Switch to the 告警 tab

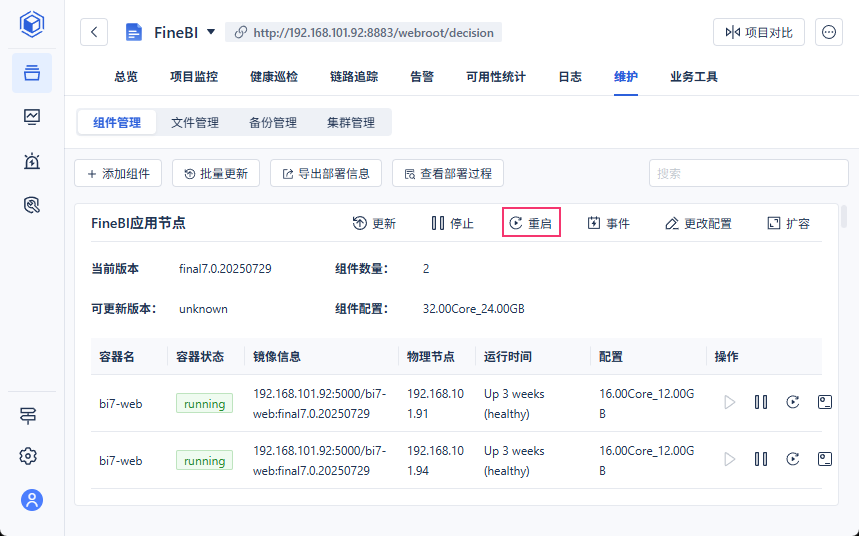point(422,77)
